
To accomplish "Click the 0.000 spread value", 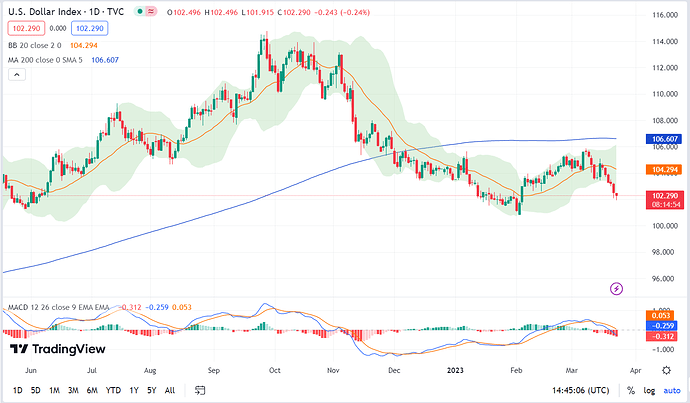I will tap(58, 29).
